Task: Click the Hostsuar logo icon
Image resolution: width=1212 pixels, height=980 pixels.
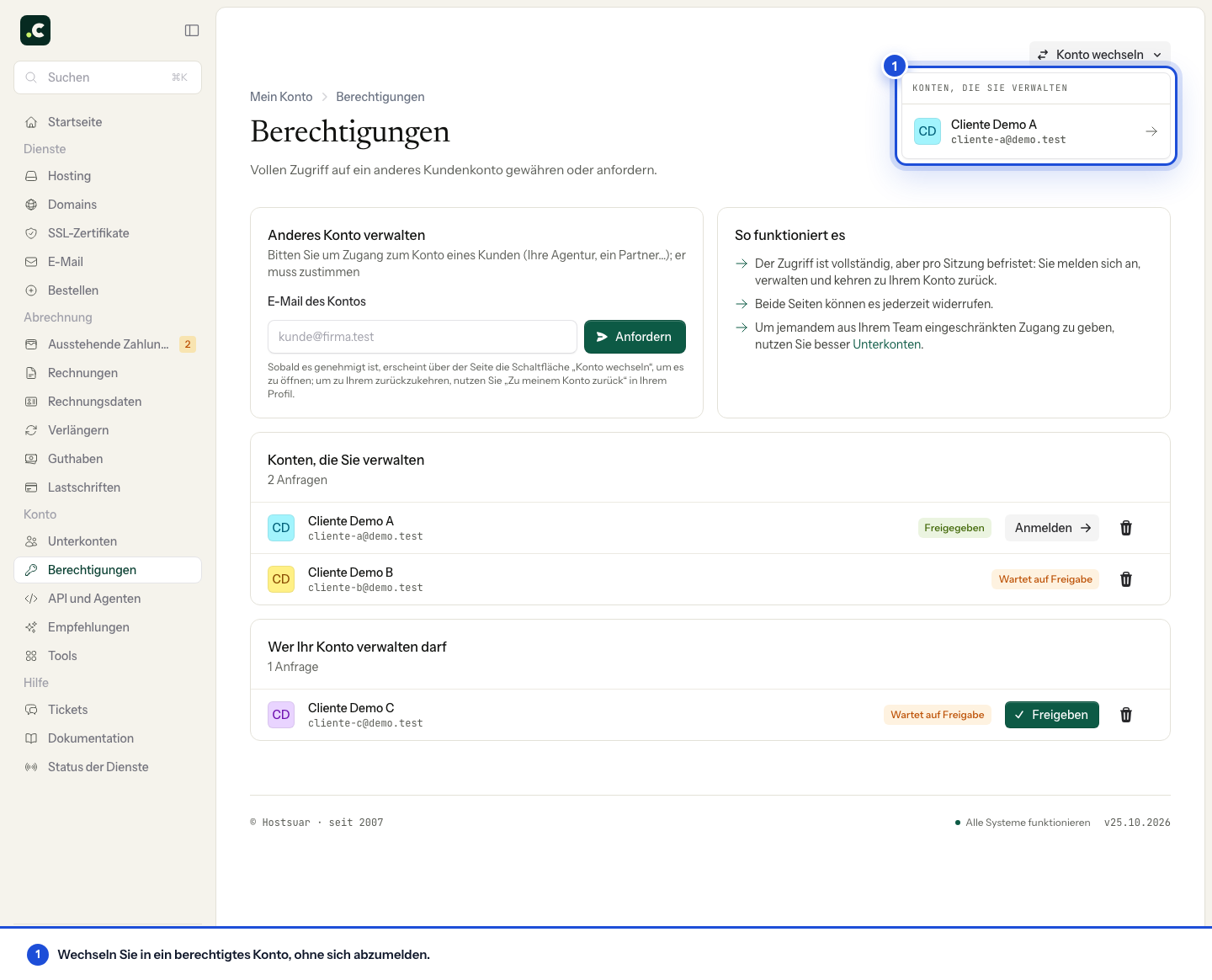Action: 35,30
